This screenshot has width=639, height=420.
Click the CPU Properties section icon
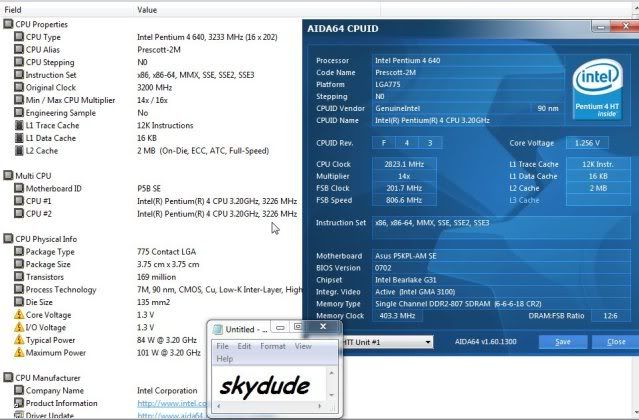point(8,24)
